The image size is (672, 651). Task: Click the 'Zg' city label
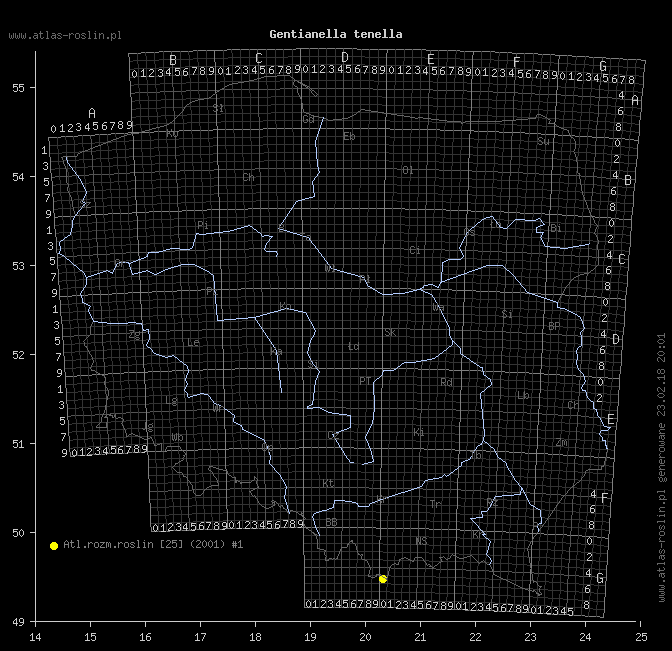tap(135, 334)
